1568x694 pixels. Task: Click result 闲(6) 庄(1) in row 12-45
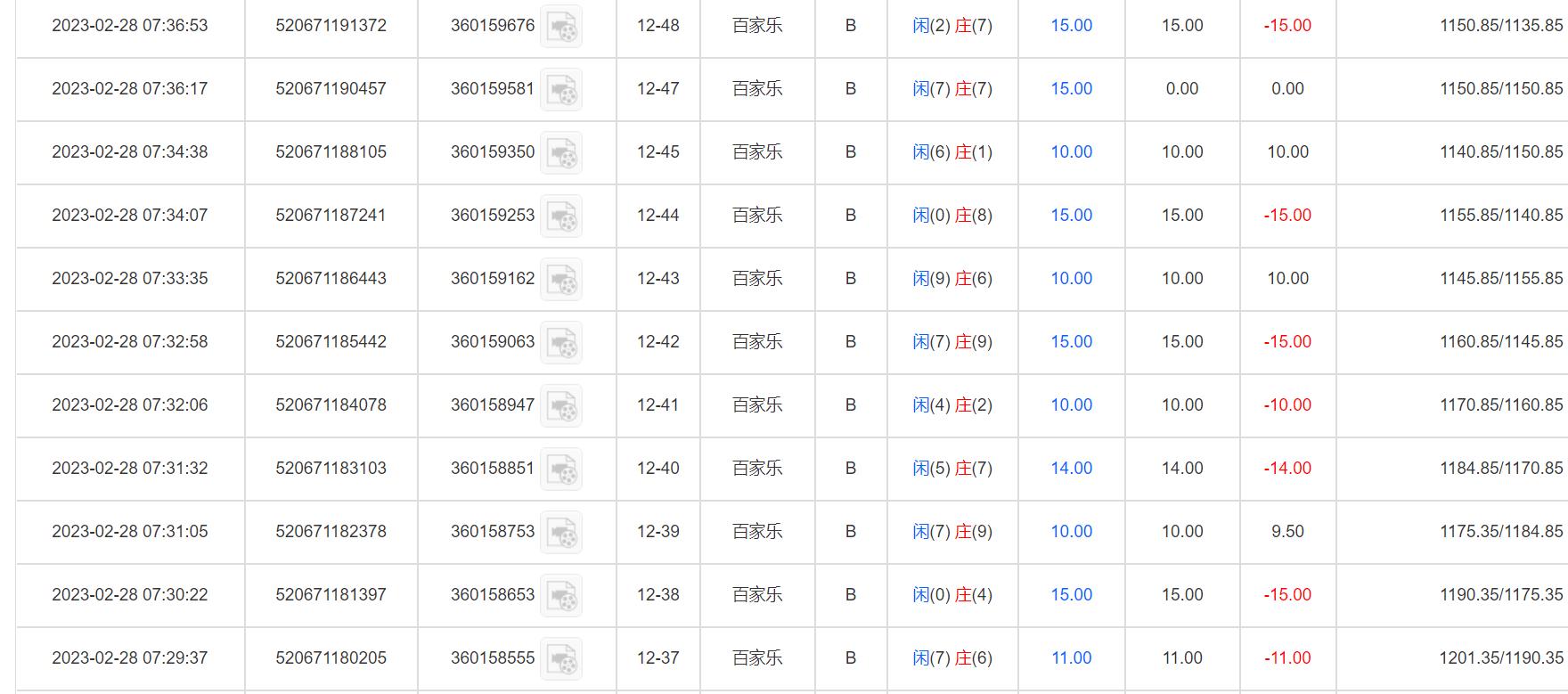(952, 152)
